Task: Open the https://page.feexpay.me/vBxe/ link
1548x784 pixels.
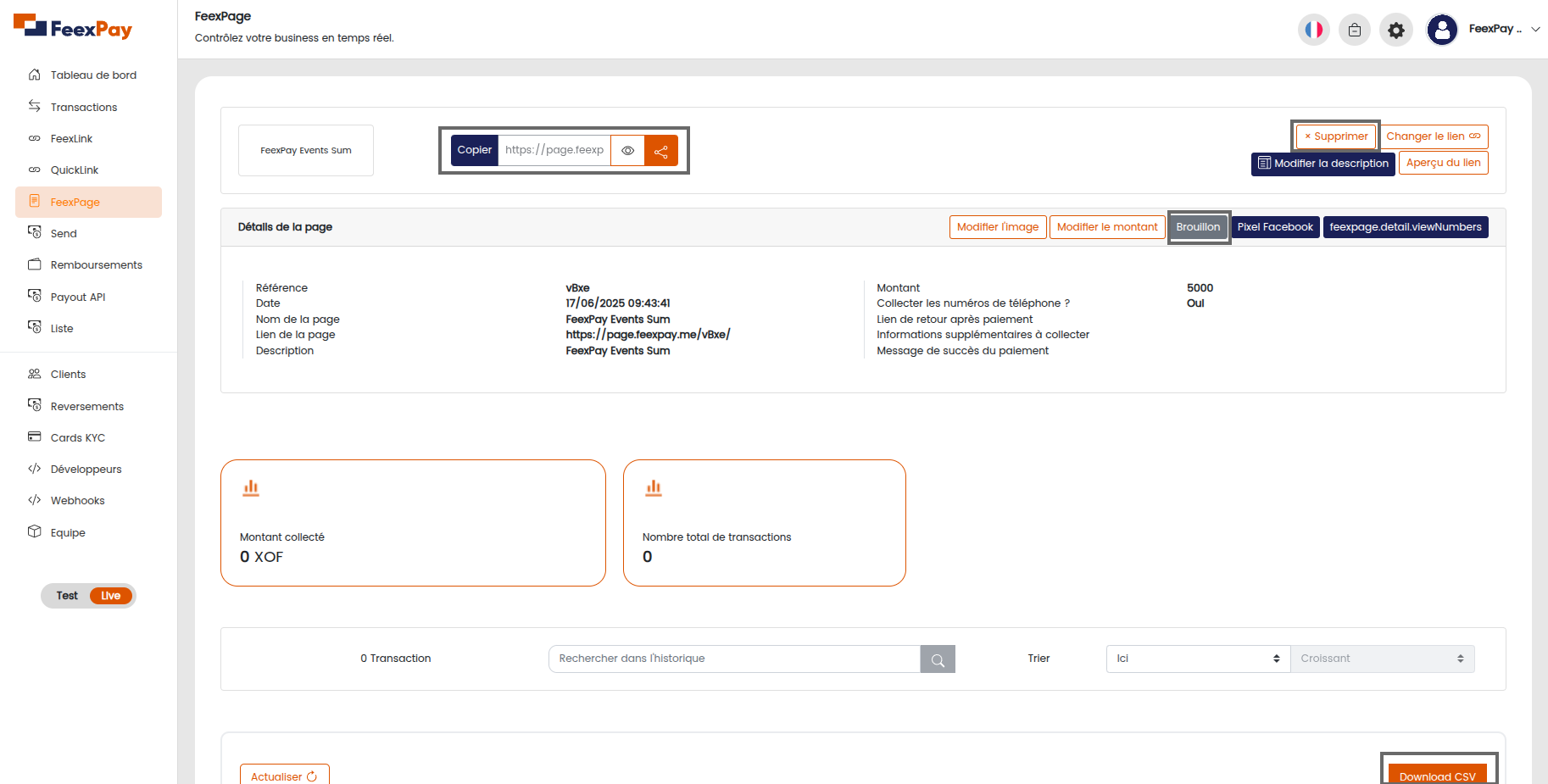Action: pyautogui.click(x=648, y=335)
